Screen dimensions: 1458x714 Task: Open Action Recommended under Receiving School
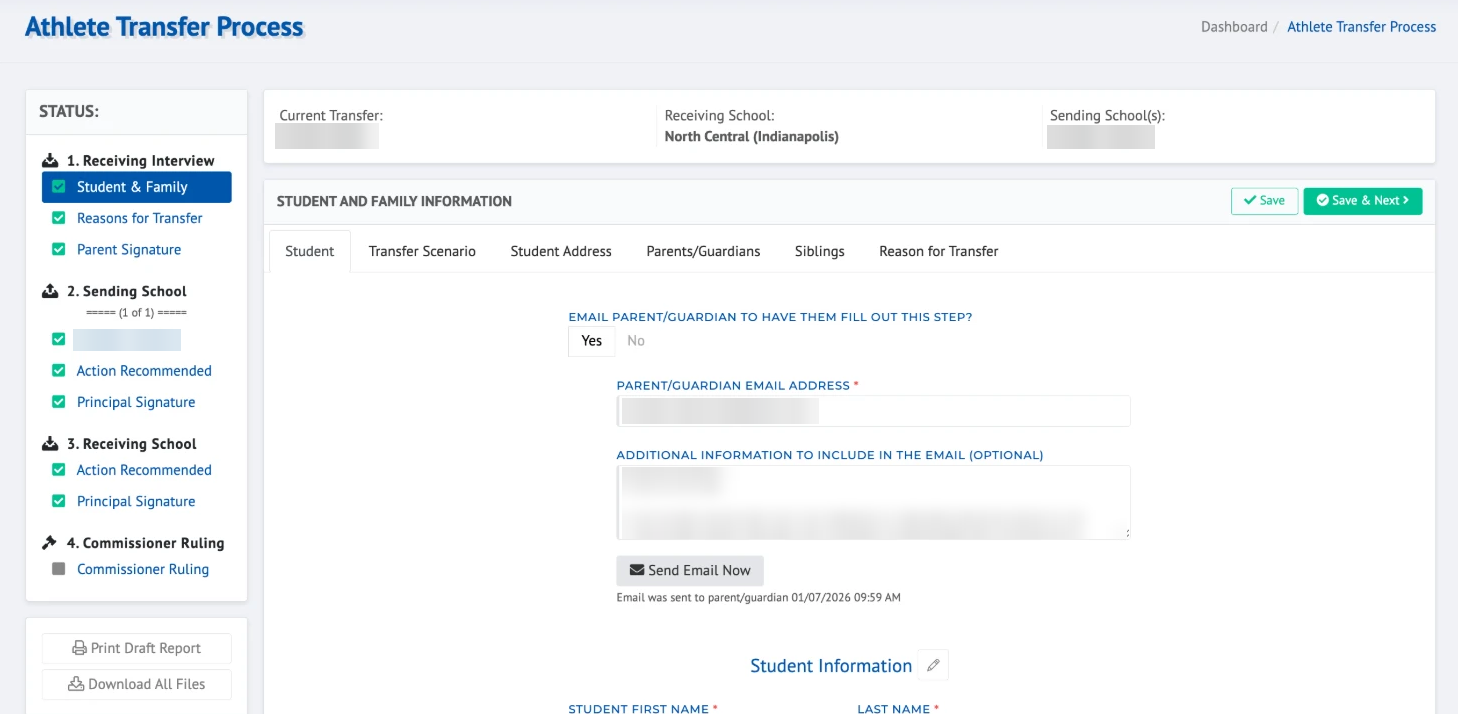coord(144,470)
